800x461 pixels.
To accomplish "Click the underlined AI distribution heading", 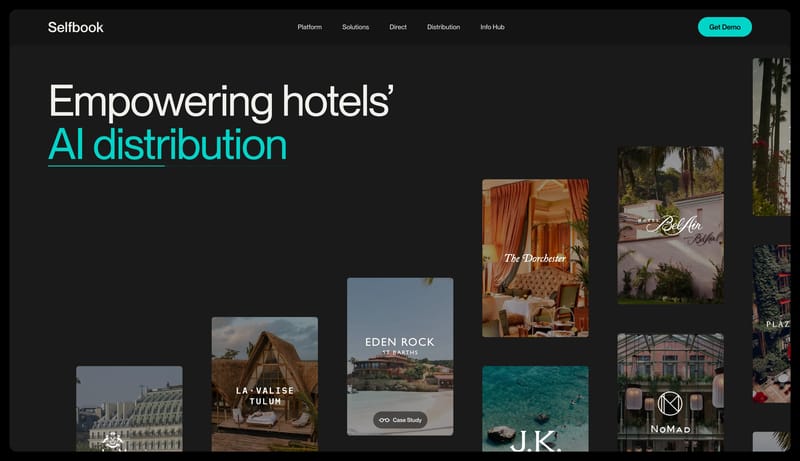I will pos(167,145).
